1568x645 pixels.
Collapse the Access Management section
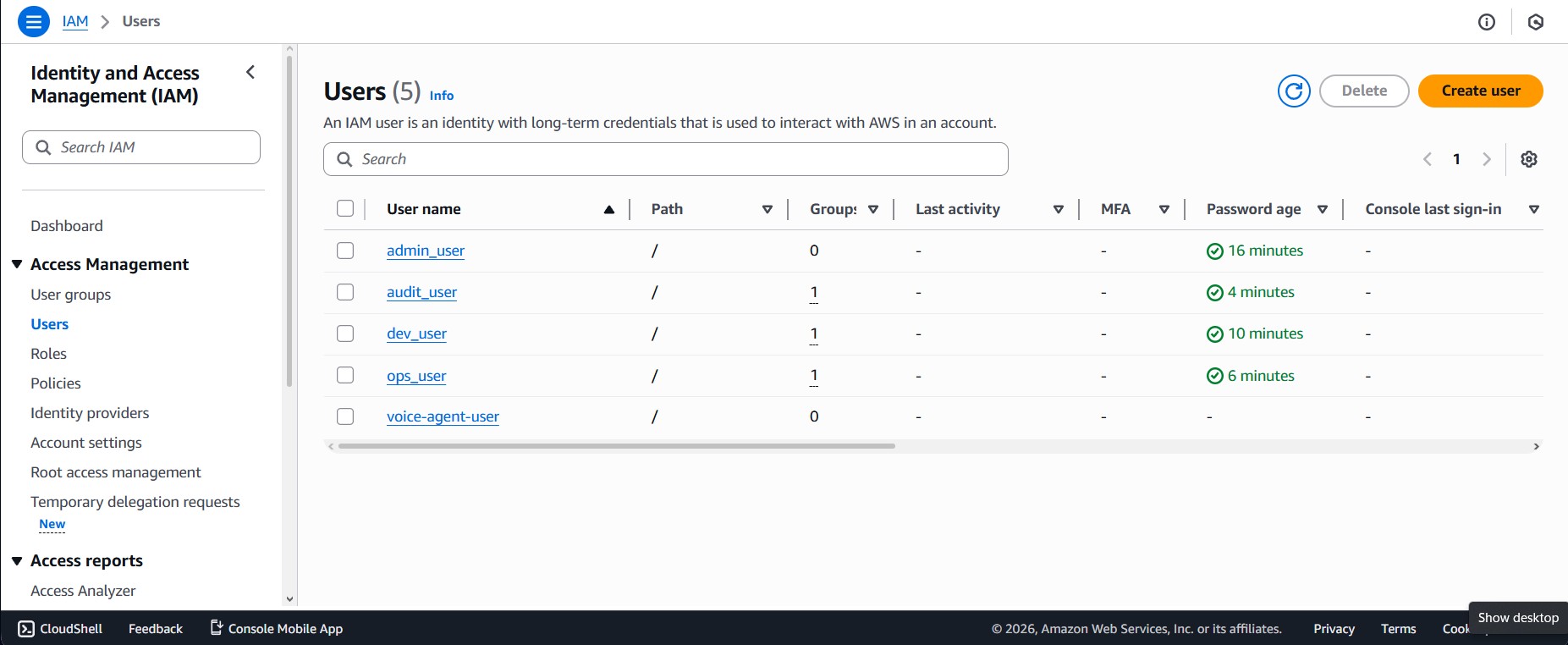(17, 264)
